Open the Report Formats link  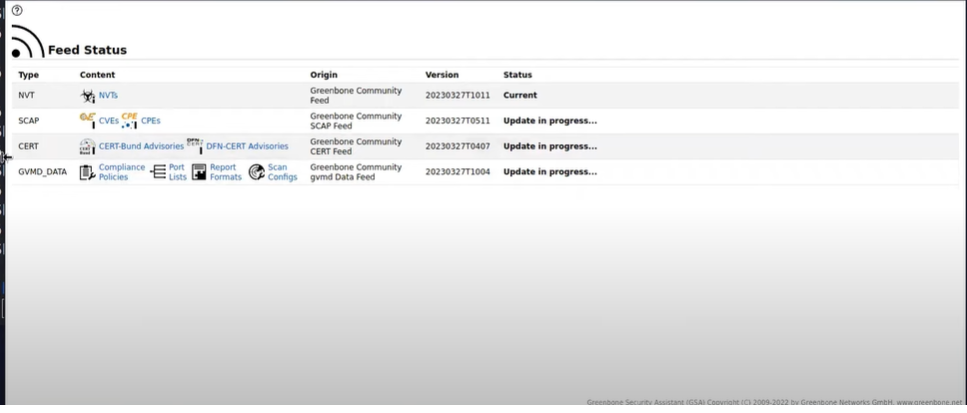pos(226,172)
